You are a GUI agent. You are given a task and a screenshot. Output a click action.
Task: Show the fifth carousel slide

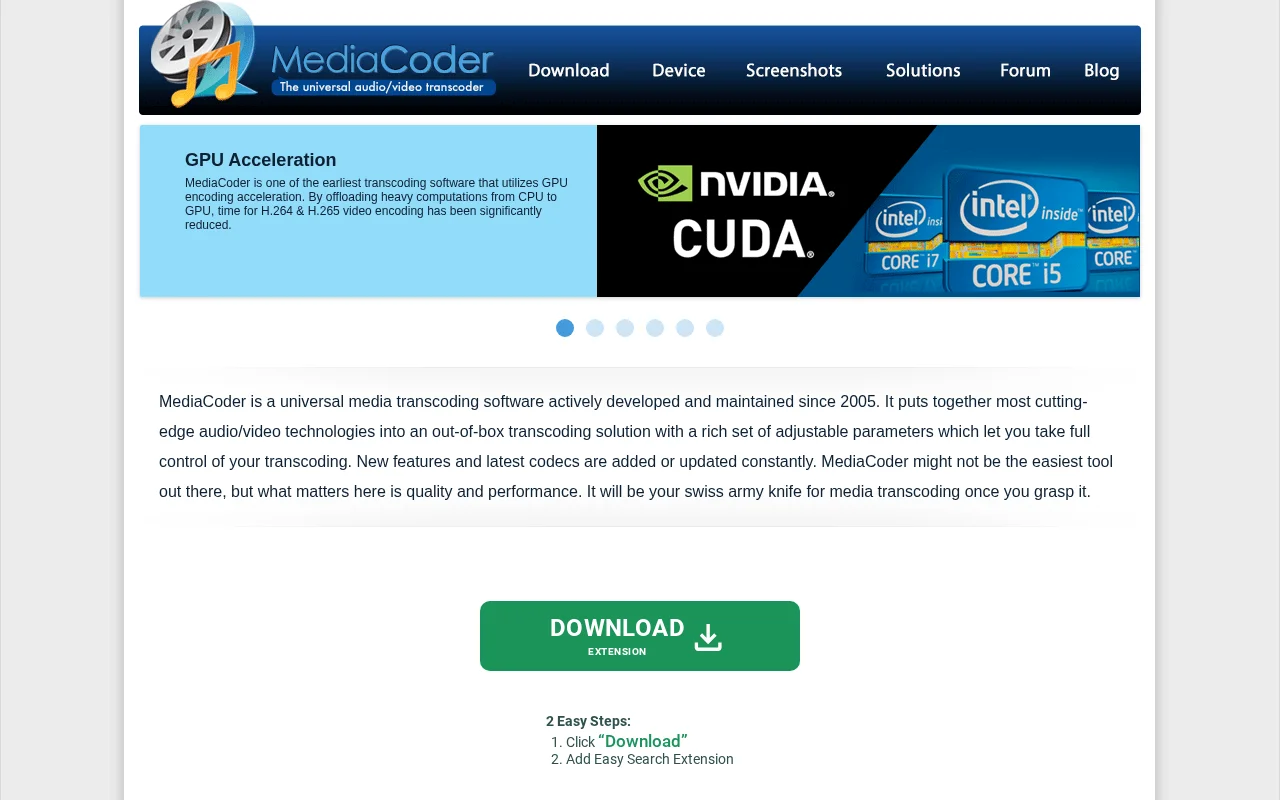click(685, 328)
